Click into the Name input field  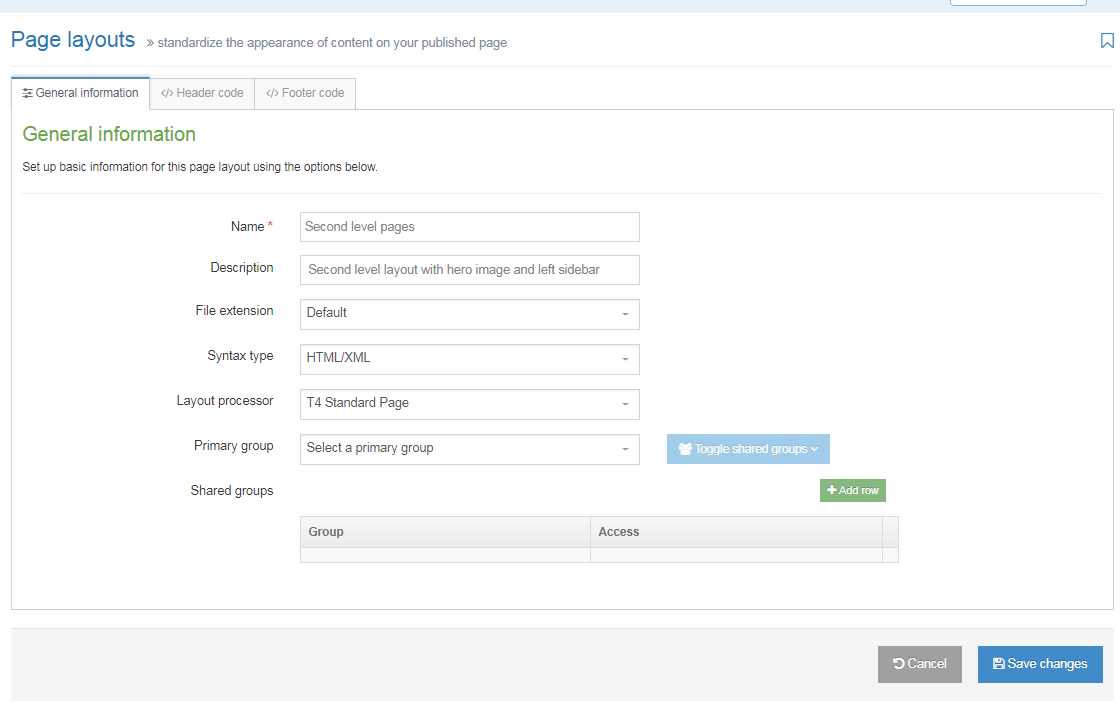[x=469, y=227]
